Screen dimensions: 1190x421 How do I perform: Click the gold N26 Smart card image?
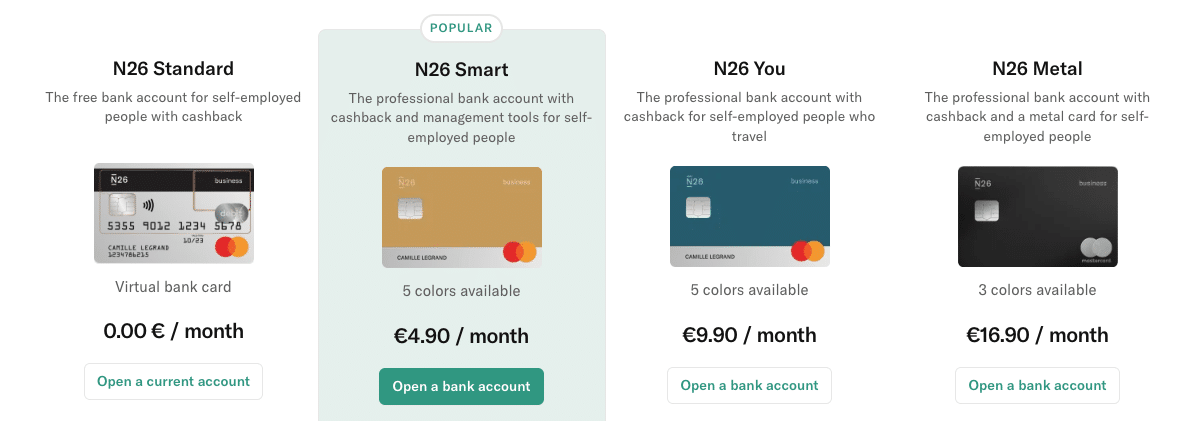coord(461,217)
